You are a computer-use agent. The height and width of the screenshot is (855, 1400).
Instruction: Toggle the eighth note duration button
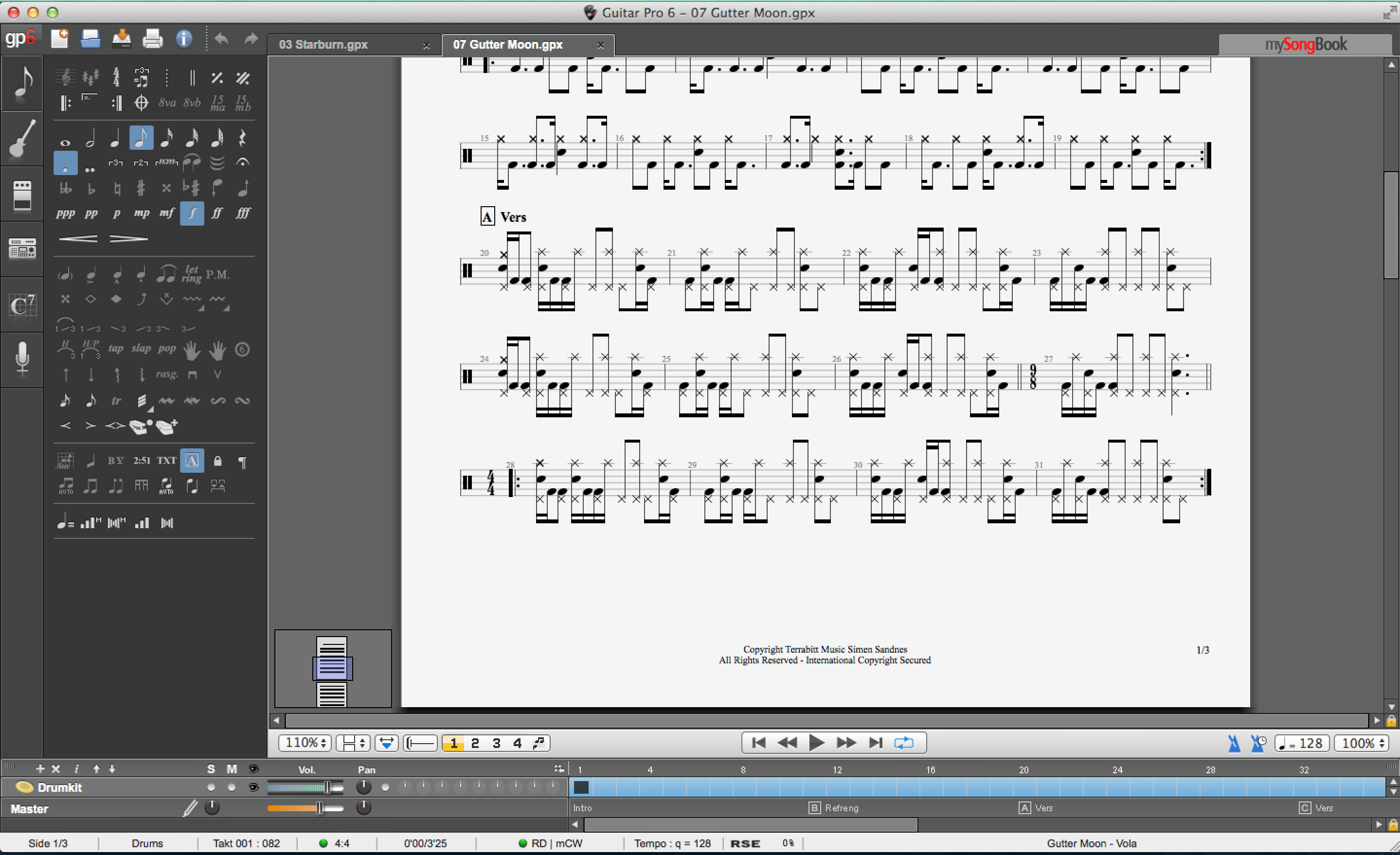[141, 138]
